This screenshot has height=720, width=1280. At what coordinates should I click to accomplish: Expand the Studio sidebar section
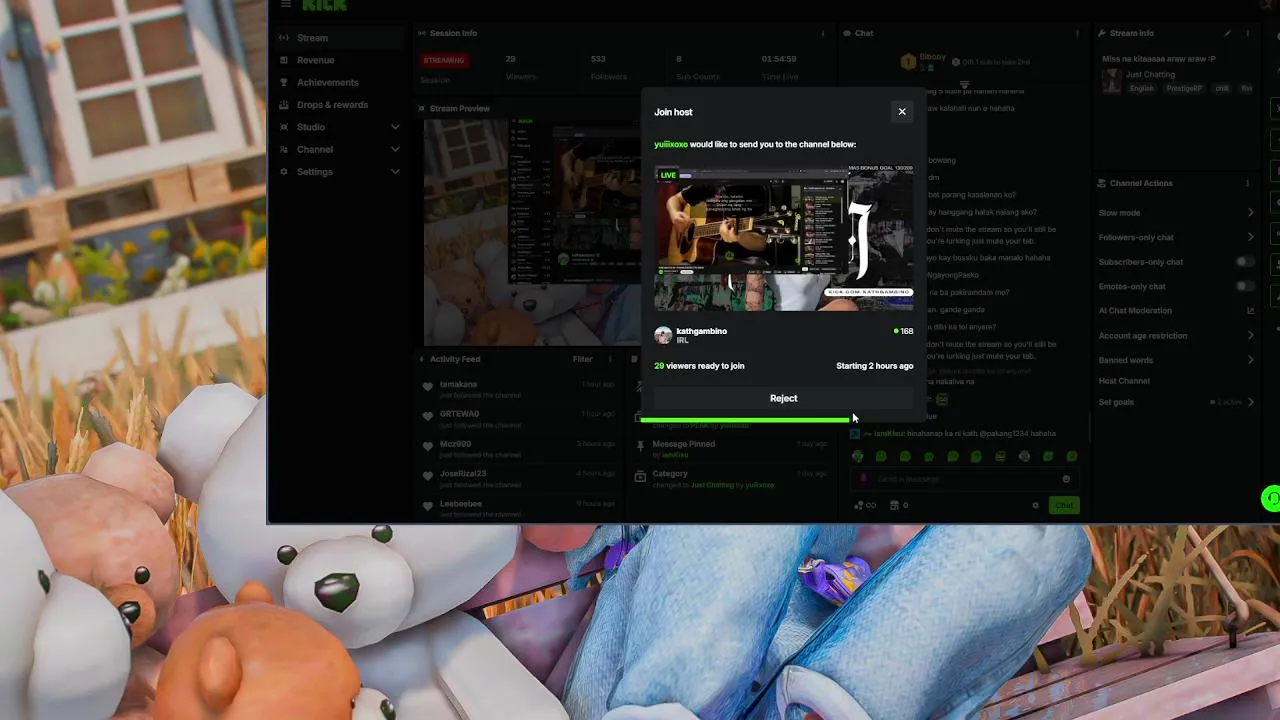pyautogui.click(x=339, y=127)
